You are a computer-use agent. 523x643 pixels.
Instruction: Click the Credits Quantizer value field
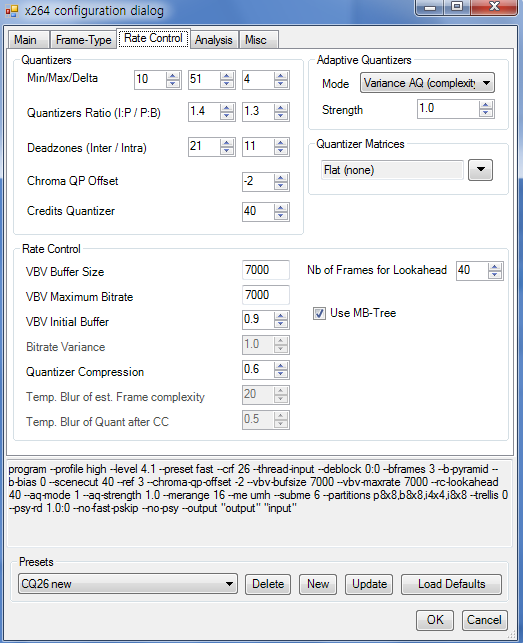point(258,212)
